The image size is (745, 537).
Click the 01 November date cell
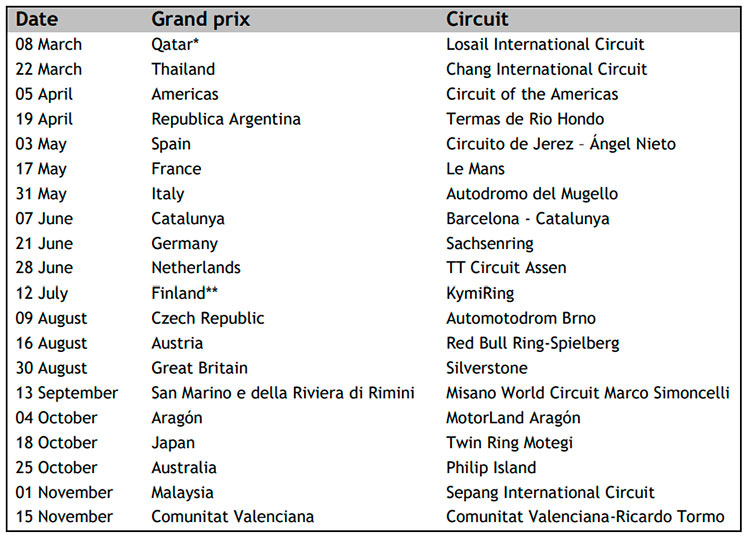(x=64, y=492)
